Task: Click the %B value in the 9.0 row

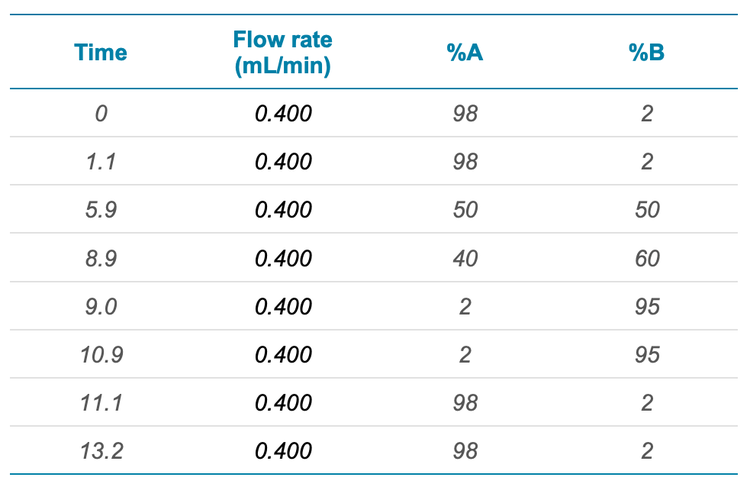Action: click(x=647, y=307)
